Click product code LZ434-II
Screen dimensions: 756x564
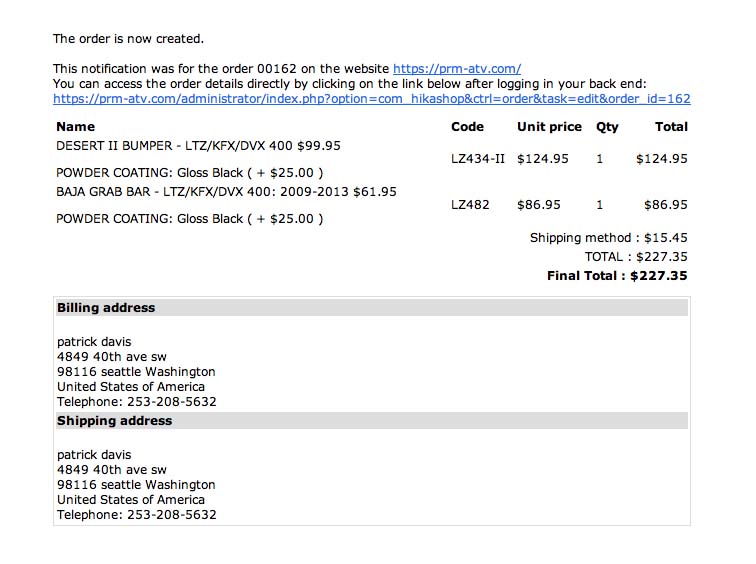tap(478, 159)
